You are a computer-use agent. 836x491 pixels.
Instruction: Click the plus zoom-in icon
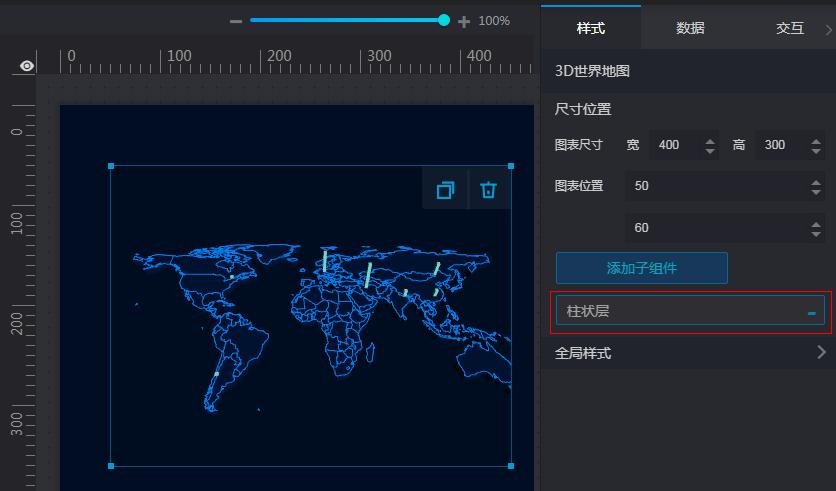(464, 21)
